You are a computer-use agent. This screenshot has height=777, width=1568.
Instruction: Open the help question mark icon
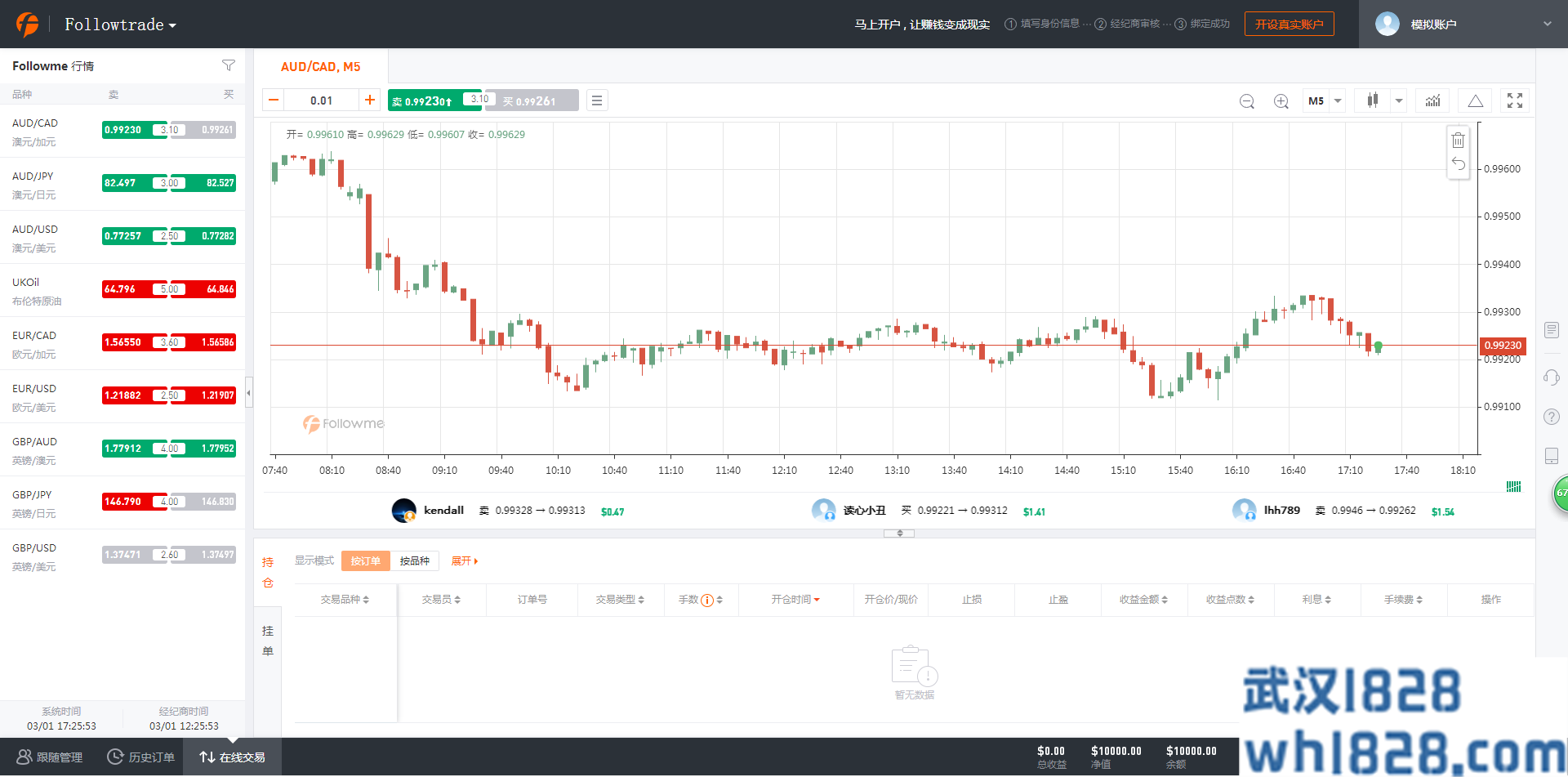(x=1552, y=417)
